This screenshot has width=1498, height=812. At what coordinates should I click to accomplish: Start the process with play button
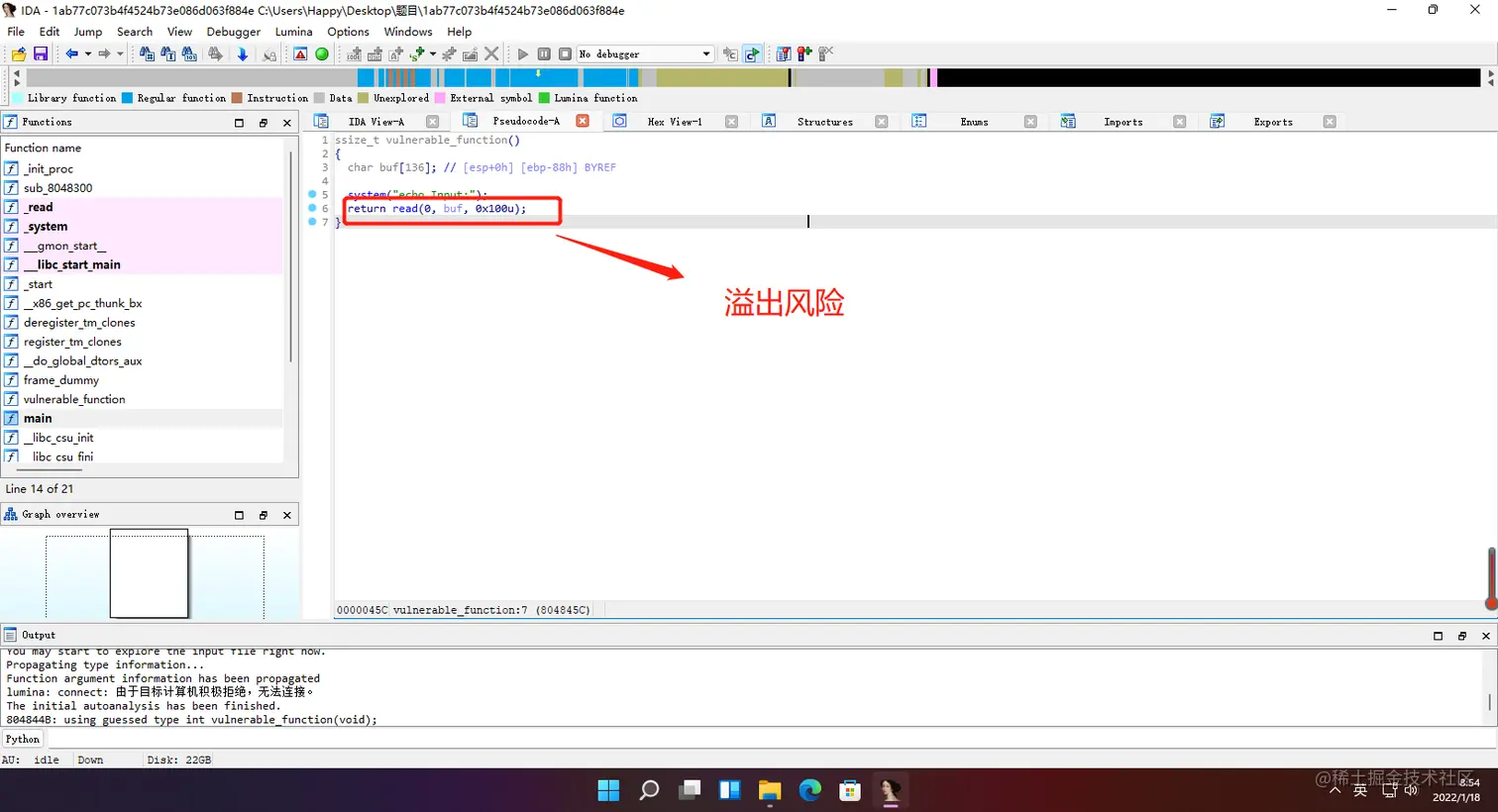click(522, 53)
